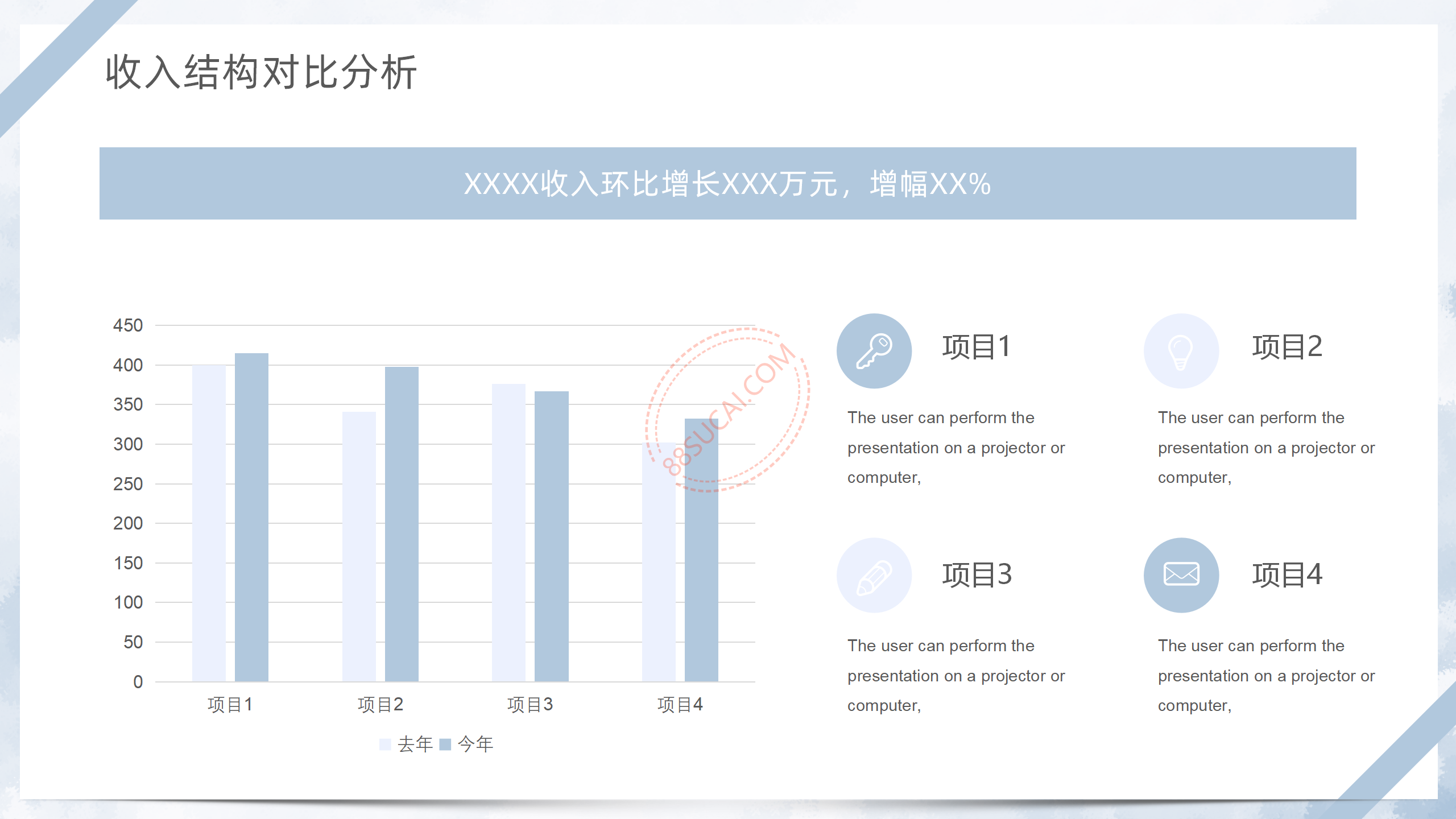
Task: Click the 400 y-axis value
Action: click(x=128, y=365)
